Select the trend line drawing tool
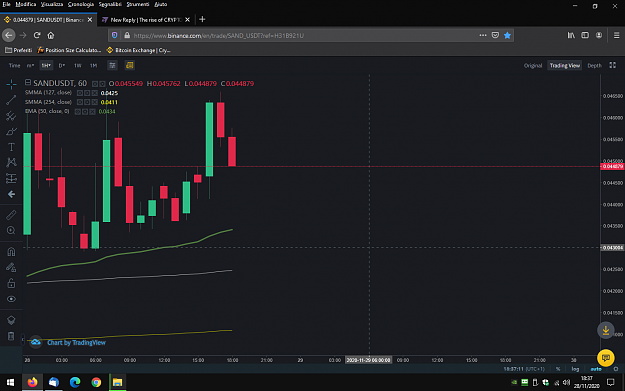625x391 pixels. tap(11, 100)
